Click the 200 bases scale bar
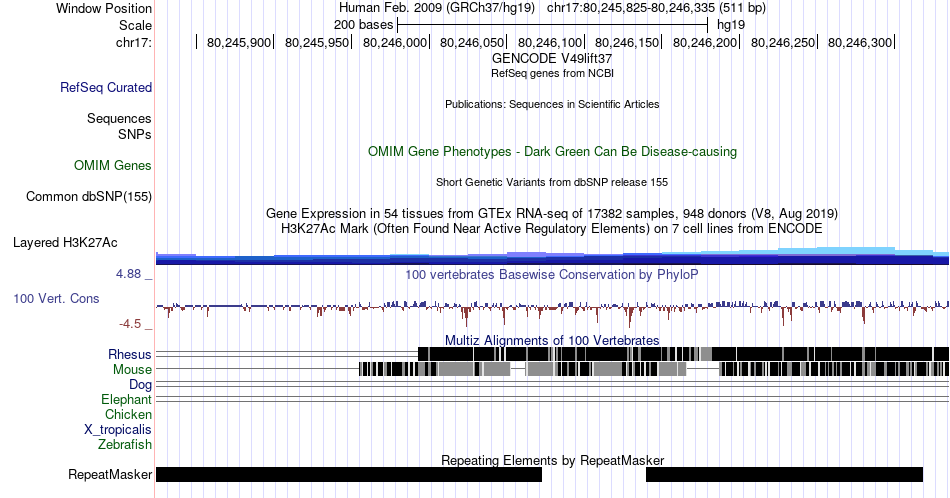 [552, 25]
